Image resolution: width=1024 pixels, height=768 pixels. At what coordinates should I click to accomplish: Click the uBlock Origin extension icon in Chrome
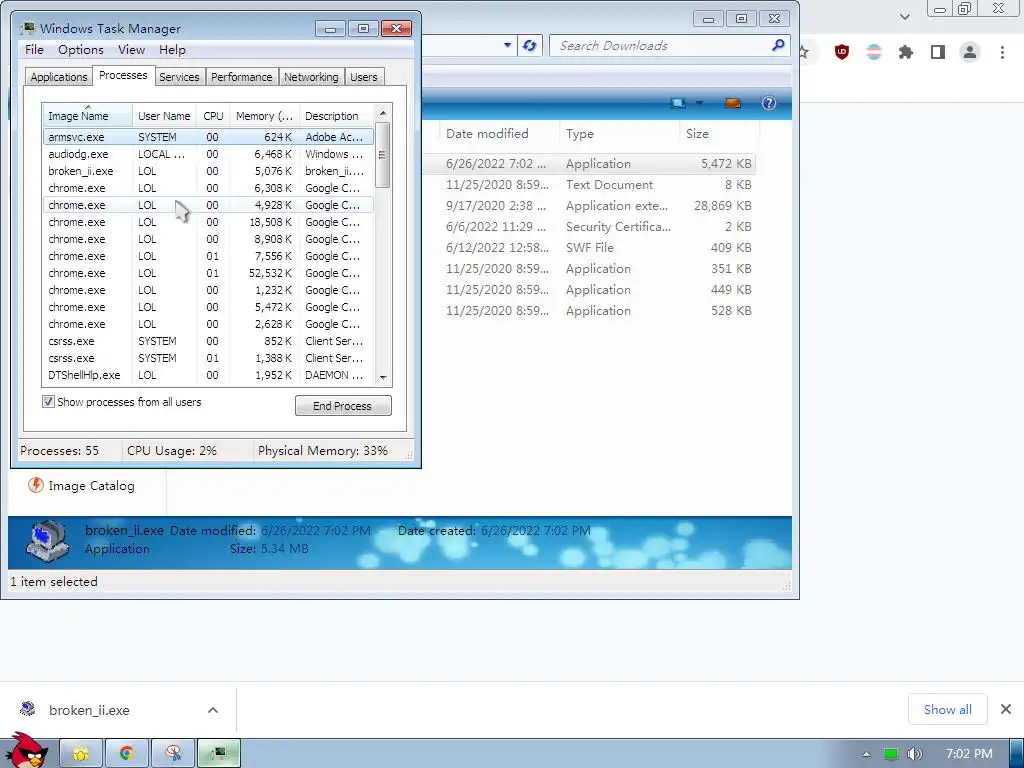click(x=842, y=52)
